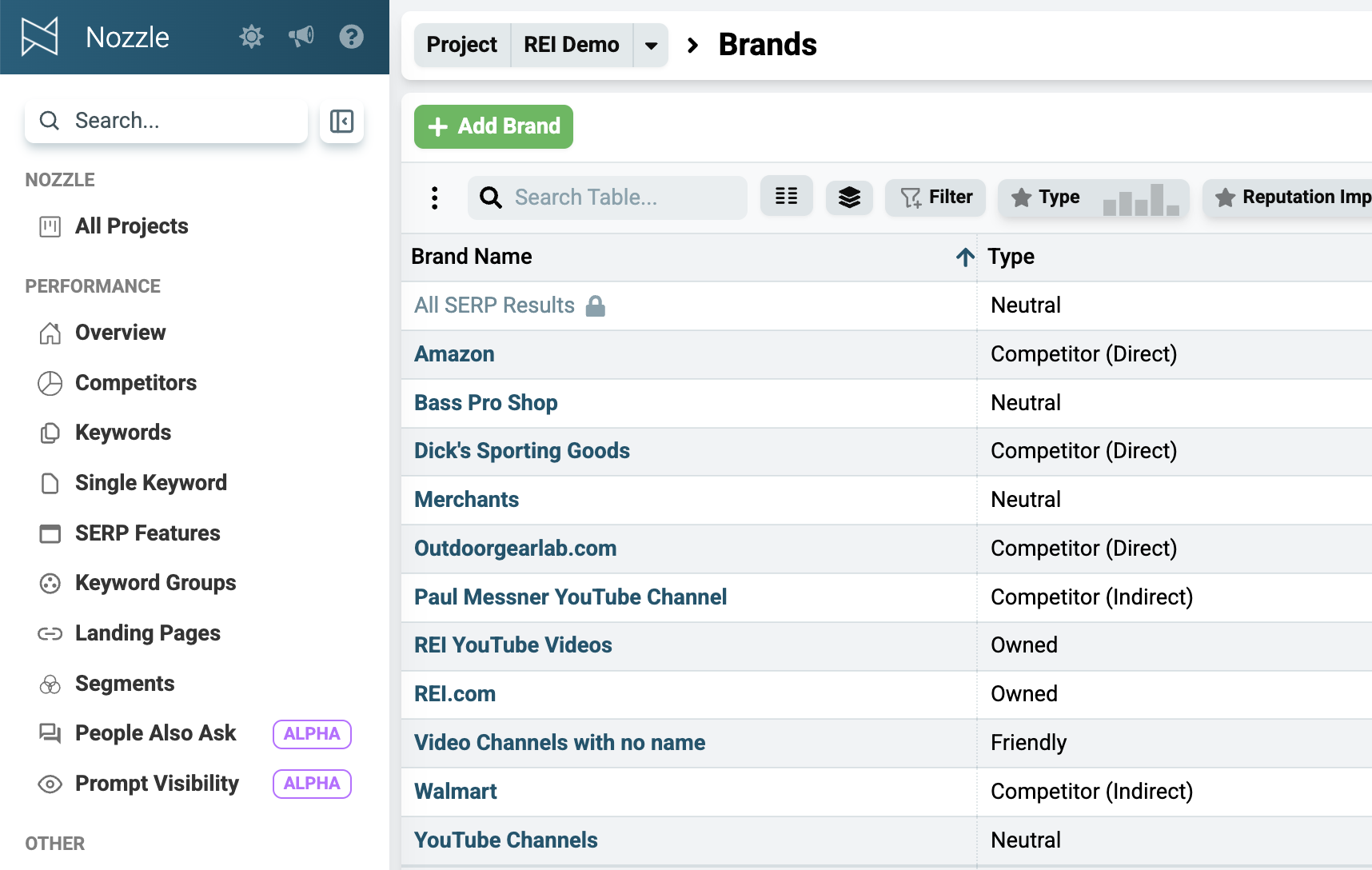The width and height of the screenshot is (1372, 870).
Task: Click the Segments circles icon
Action: [50, 684]
